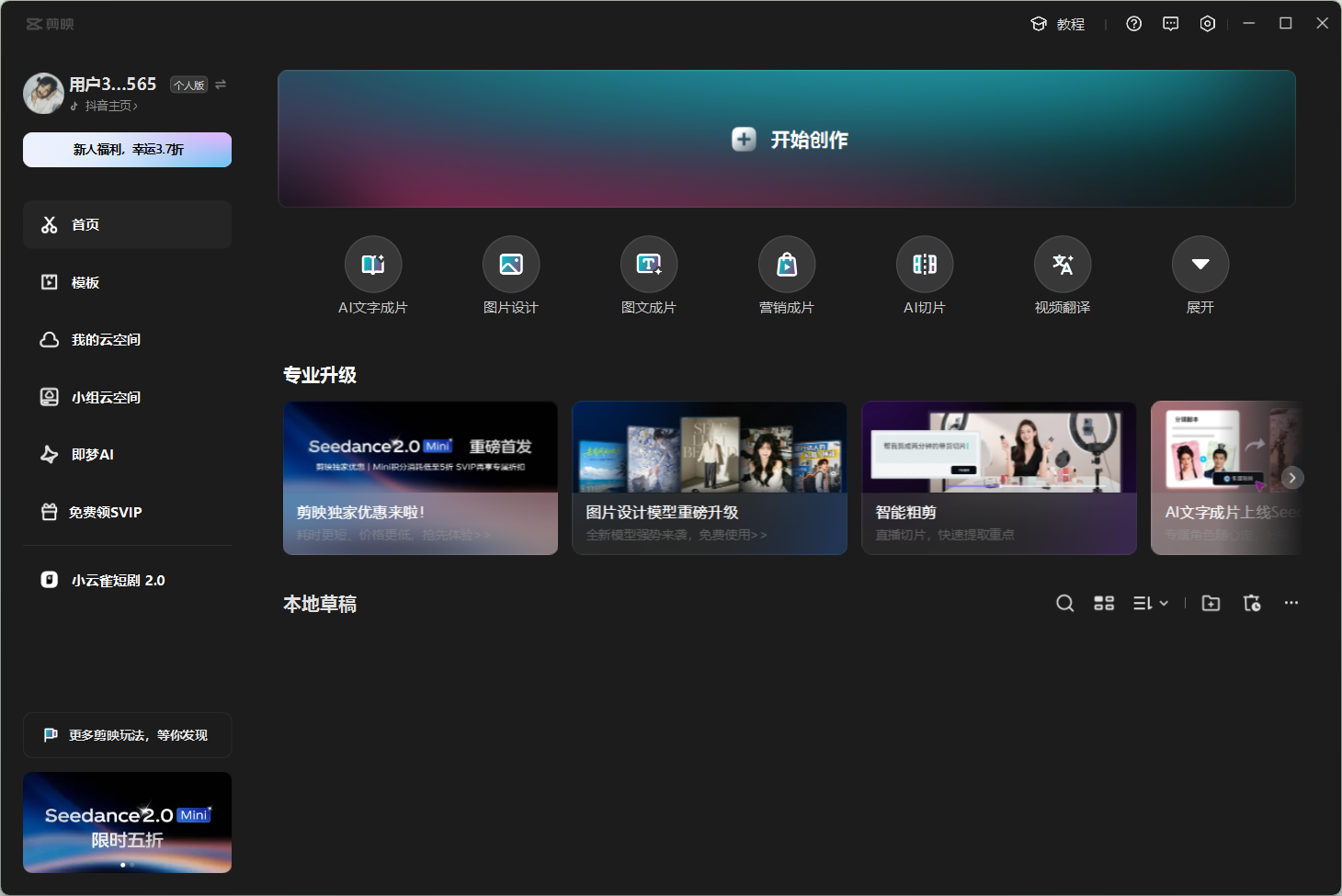
Task: Click the 专业升级 section heading
Action: (320, 375)
